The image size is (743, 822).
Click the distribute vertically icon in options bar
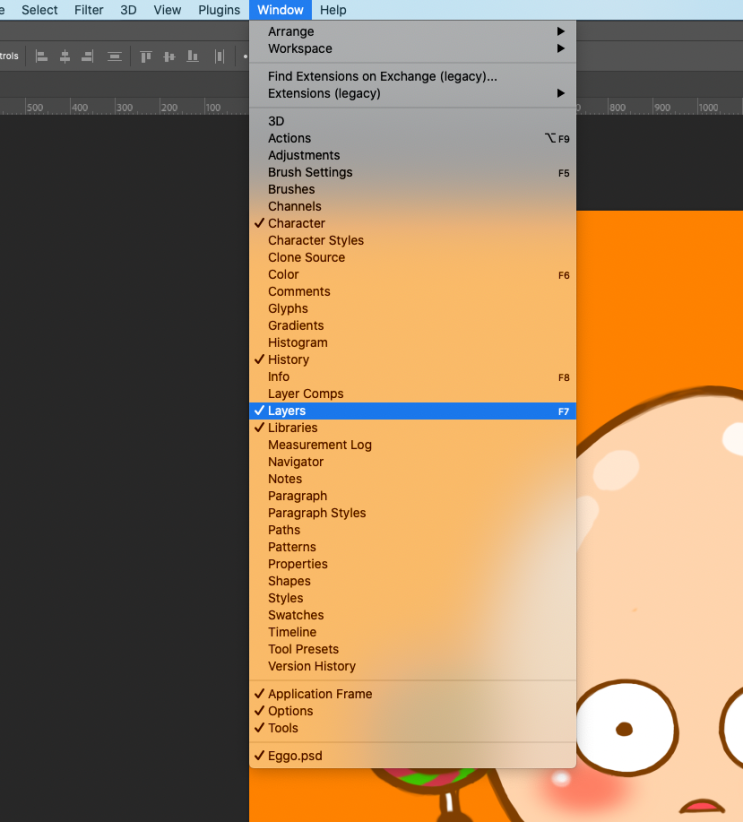pos(219,57)
